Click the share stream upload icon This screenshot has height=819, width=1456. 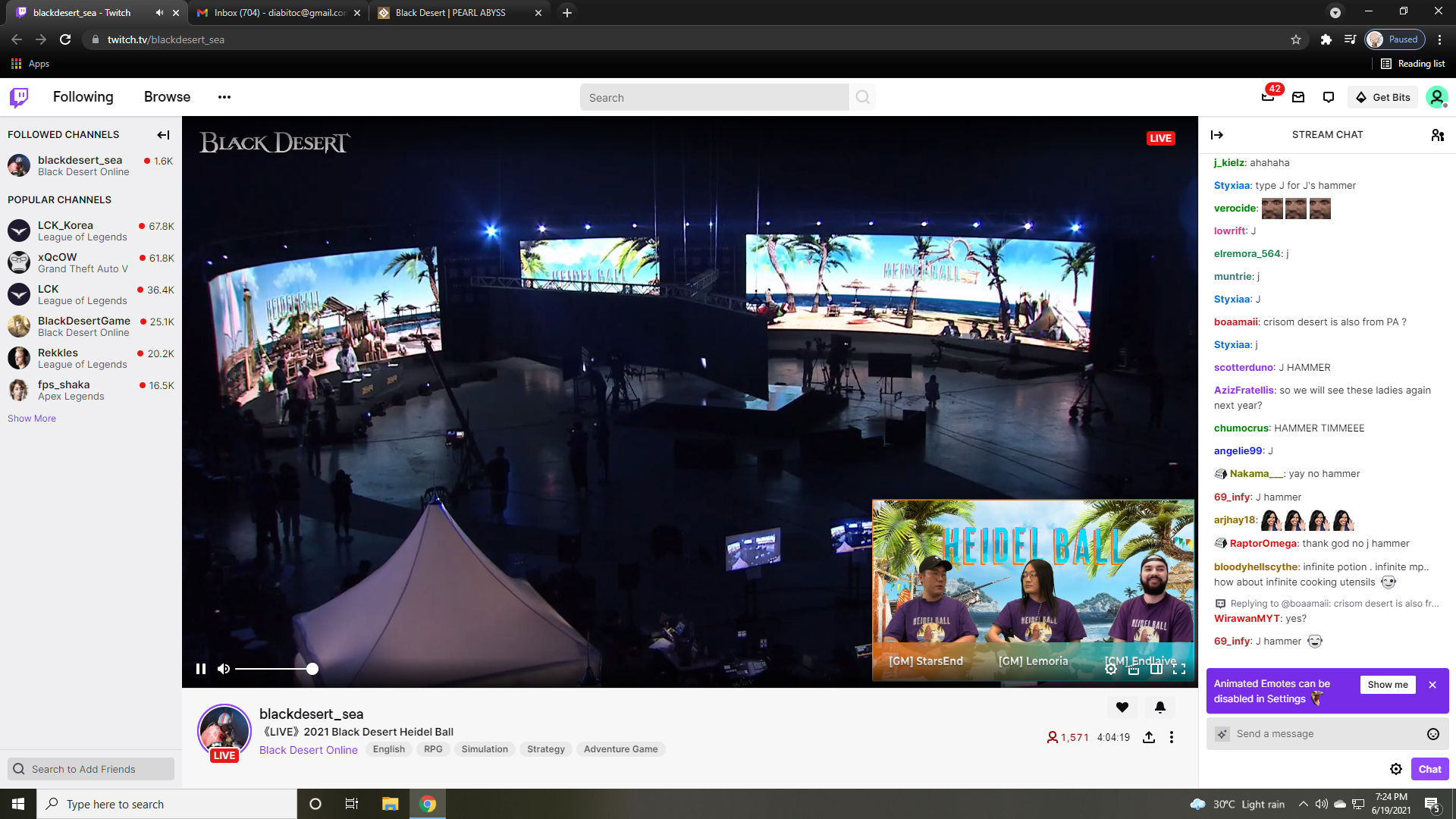(x=1149, y=737)
